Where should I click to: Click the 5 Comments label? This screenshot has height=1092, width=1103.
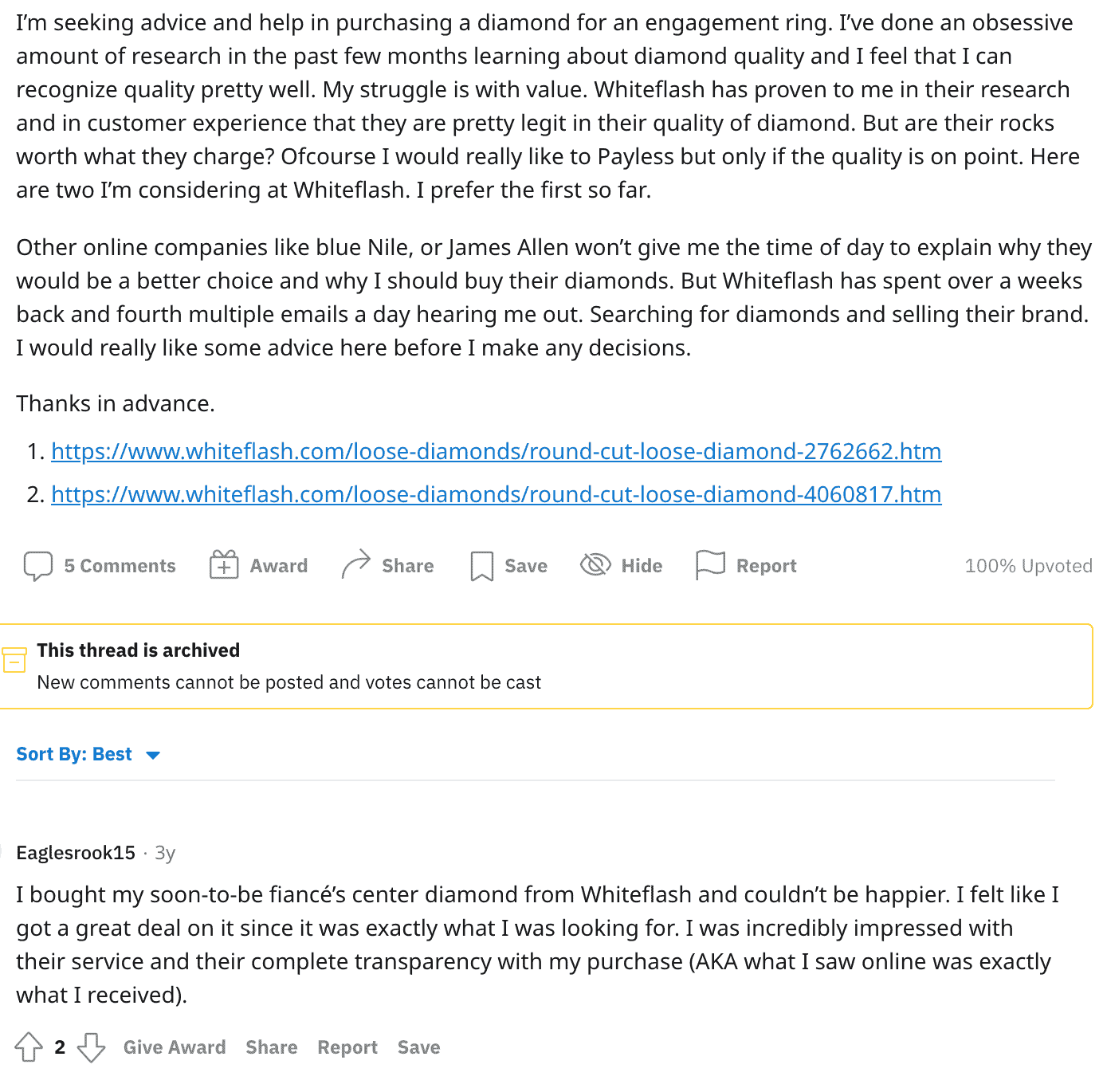(x=120, y=566)
